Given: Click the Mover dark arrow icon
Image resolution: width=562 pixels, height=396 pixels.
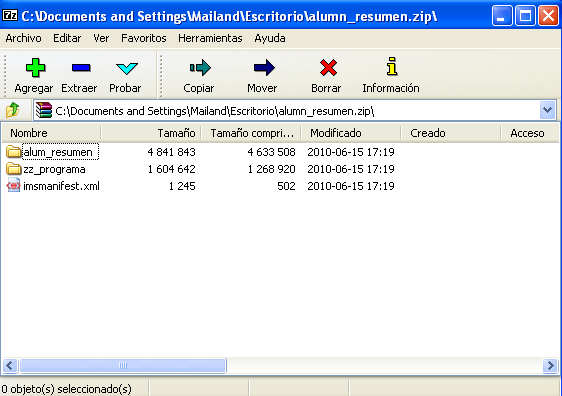Looking at the screenshot, I should 264,67.
